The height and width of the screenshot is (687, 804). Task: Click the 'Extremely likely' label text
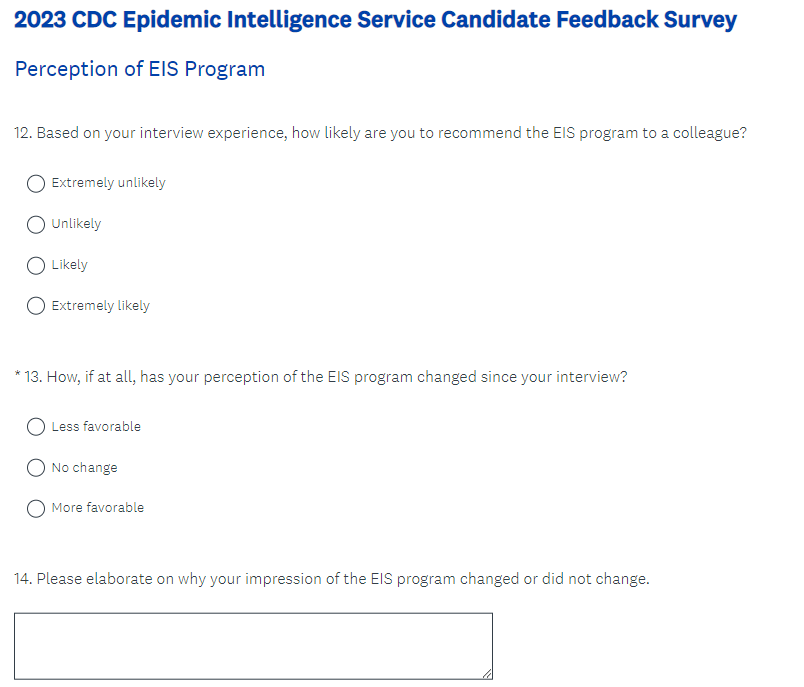100,306
